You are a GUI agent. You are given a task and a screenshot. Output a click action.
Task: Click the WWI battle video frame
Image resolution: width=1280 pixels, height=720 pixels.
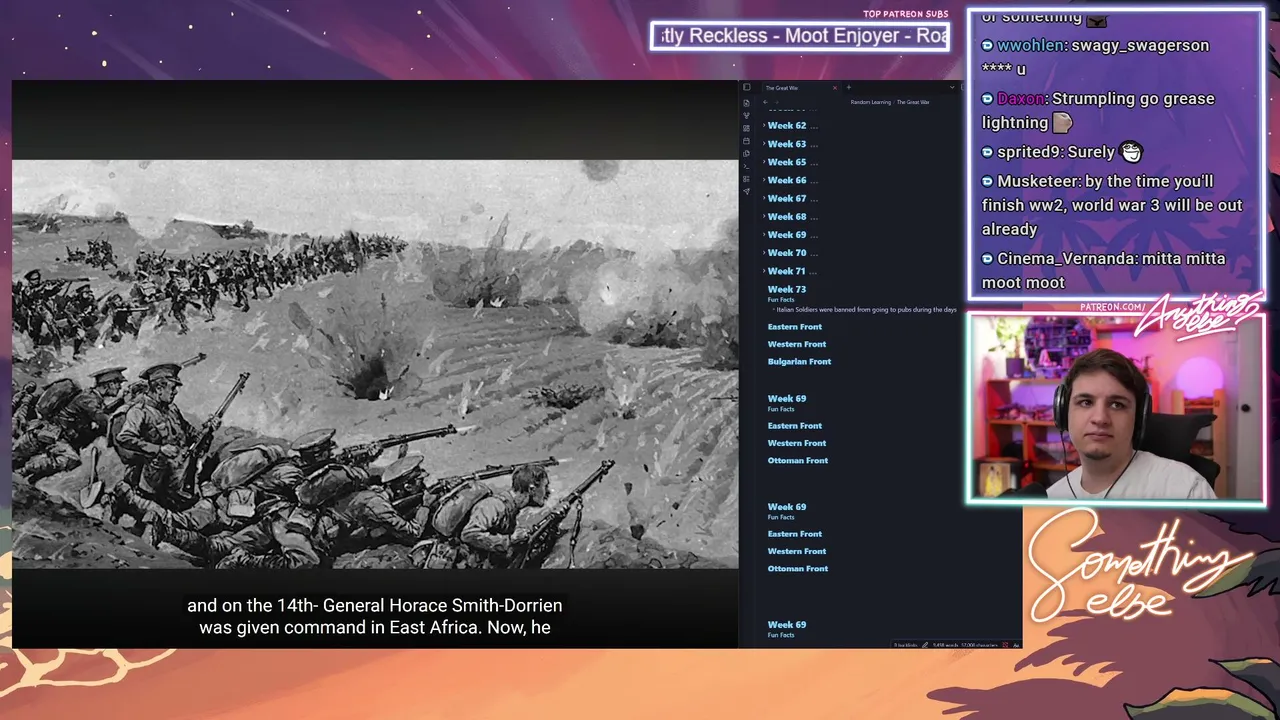[375, 364]
